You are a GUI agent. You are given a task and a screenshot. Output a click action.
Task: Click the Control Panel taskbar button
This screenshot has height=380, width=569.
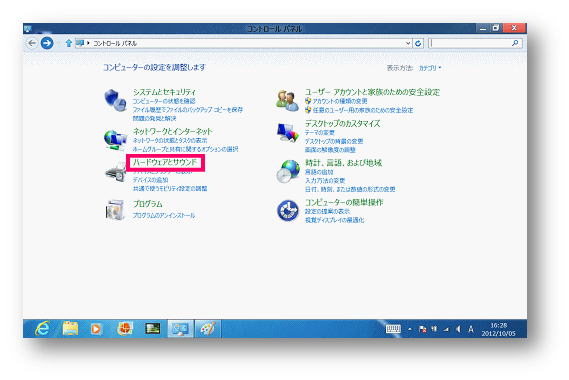coord(180,329)
